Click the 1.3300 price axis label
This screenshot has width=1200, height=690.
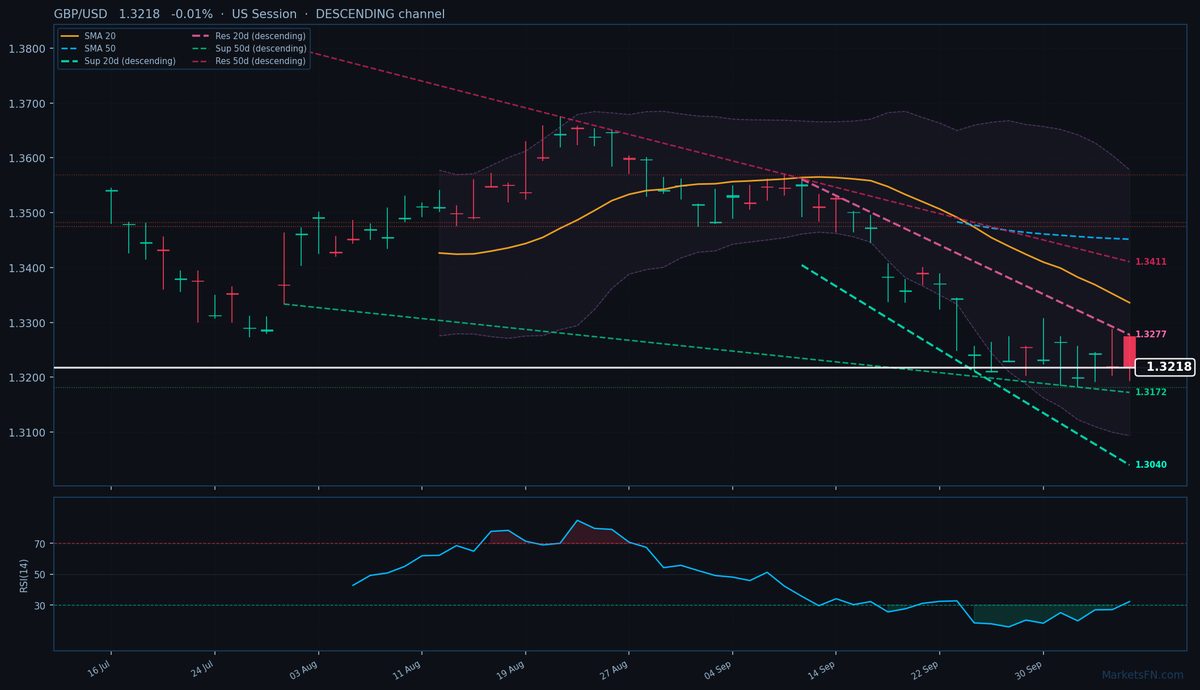click(26, 323)
